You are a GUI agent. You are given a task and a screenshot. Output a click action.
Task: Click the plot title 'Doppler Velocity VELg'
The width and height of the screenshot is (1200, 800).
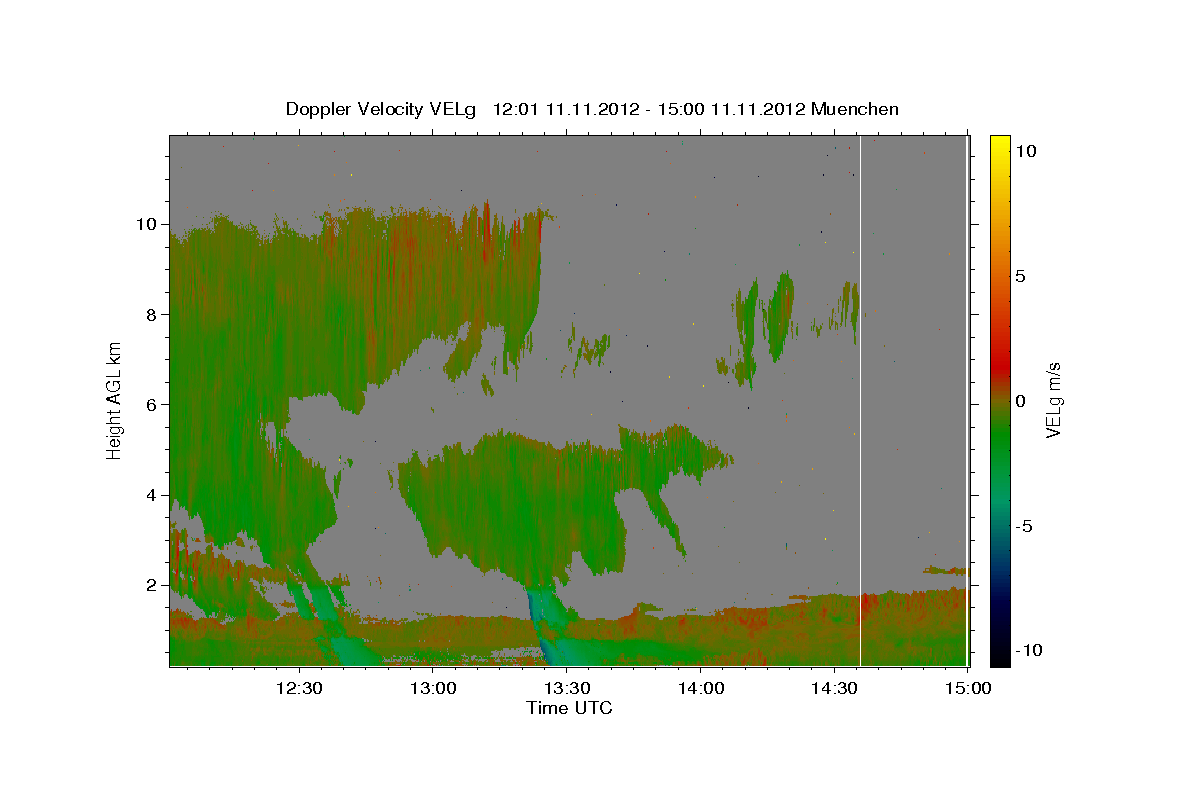point(383,109)
